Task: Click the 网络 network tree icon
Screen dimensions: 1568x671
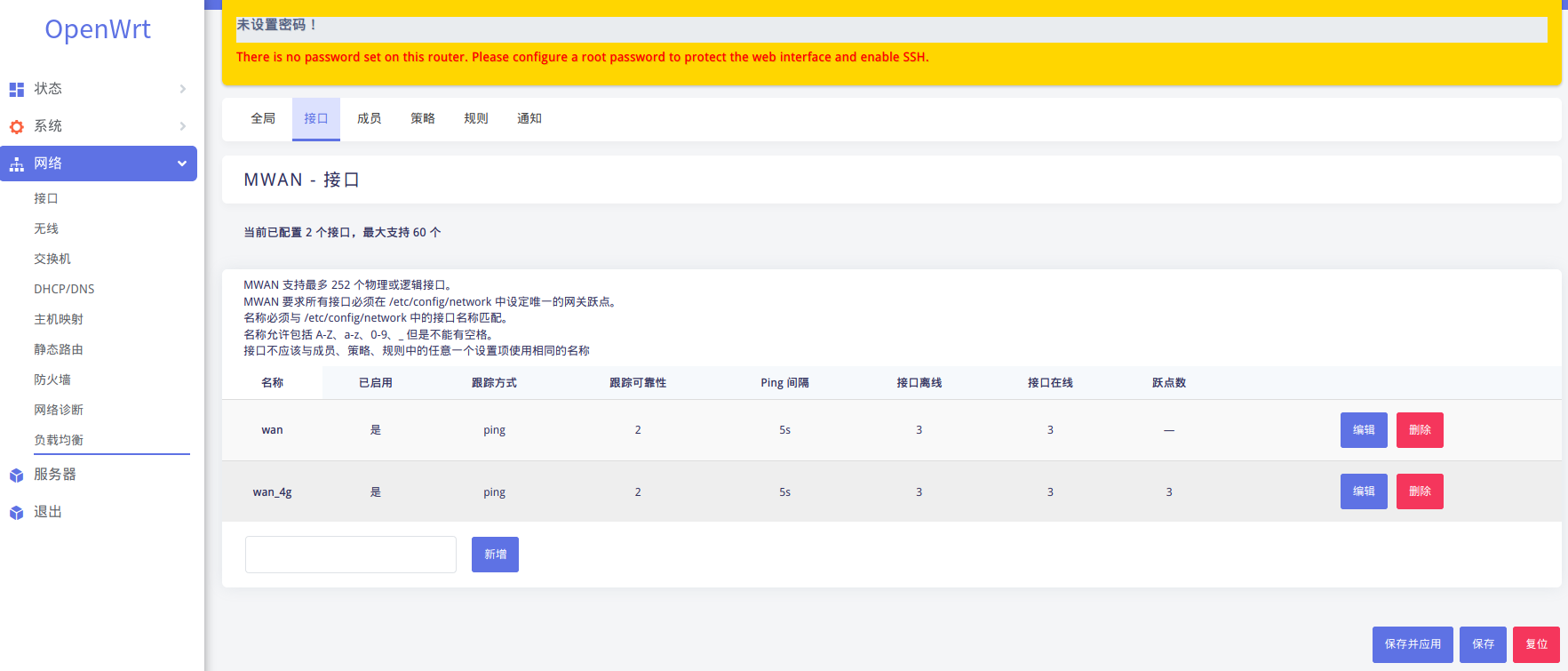Action: [x=16, y=164]
